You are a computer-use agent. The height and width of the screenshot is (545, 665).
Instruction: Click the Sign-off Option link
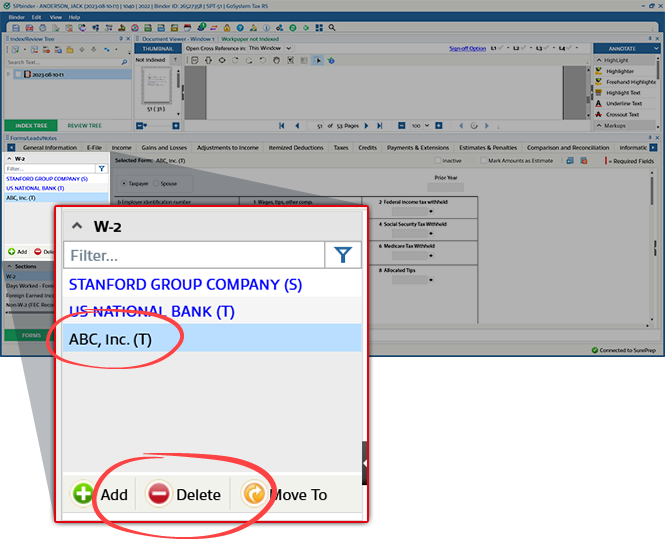click(467, 48)
